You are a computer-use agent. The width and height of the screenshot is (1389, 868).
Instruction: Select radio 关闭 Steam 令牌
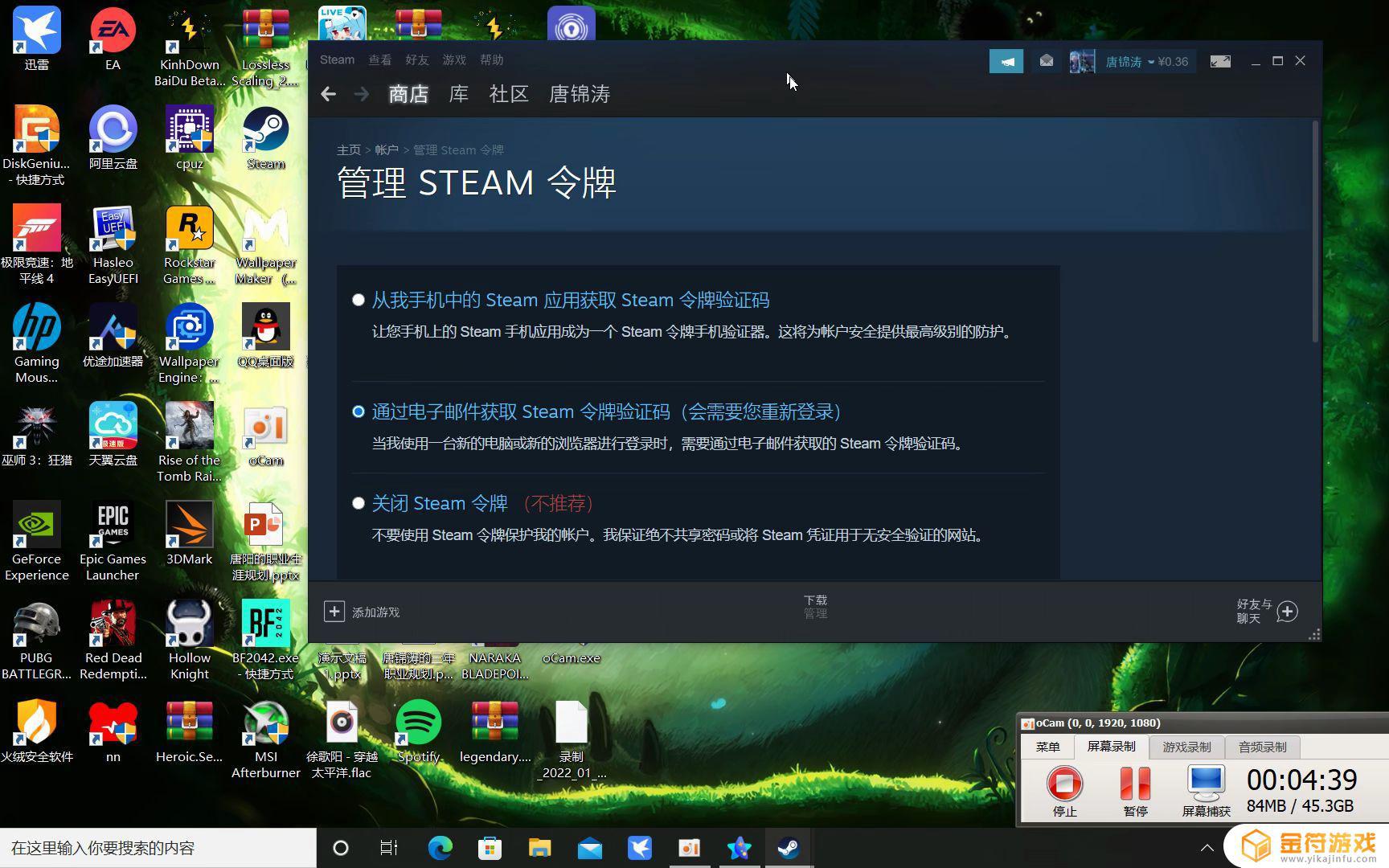359,503
